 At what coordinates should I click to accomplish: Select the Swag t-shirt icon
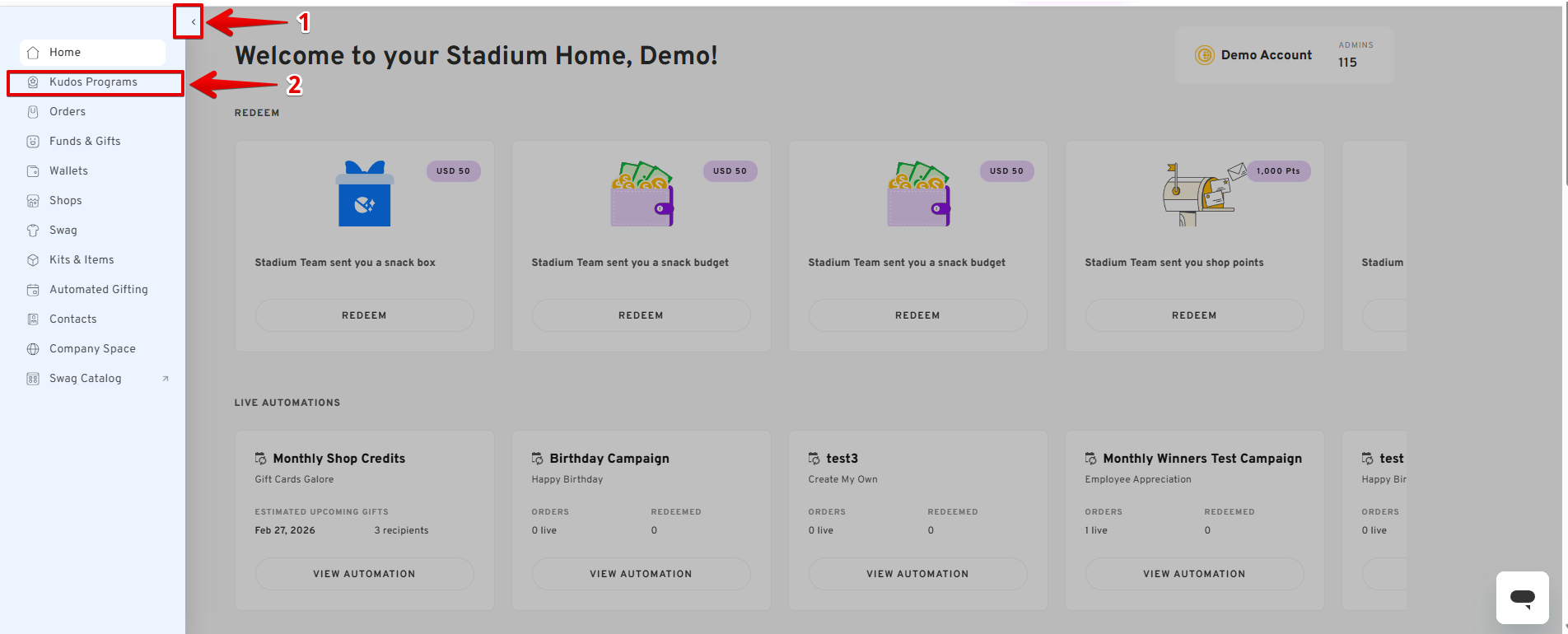coord(33,231)
